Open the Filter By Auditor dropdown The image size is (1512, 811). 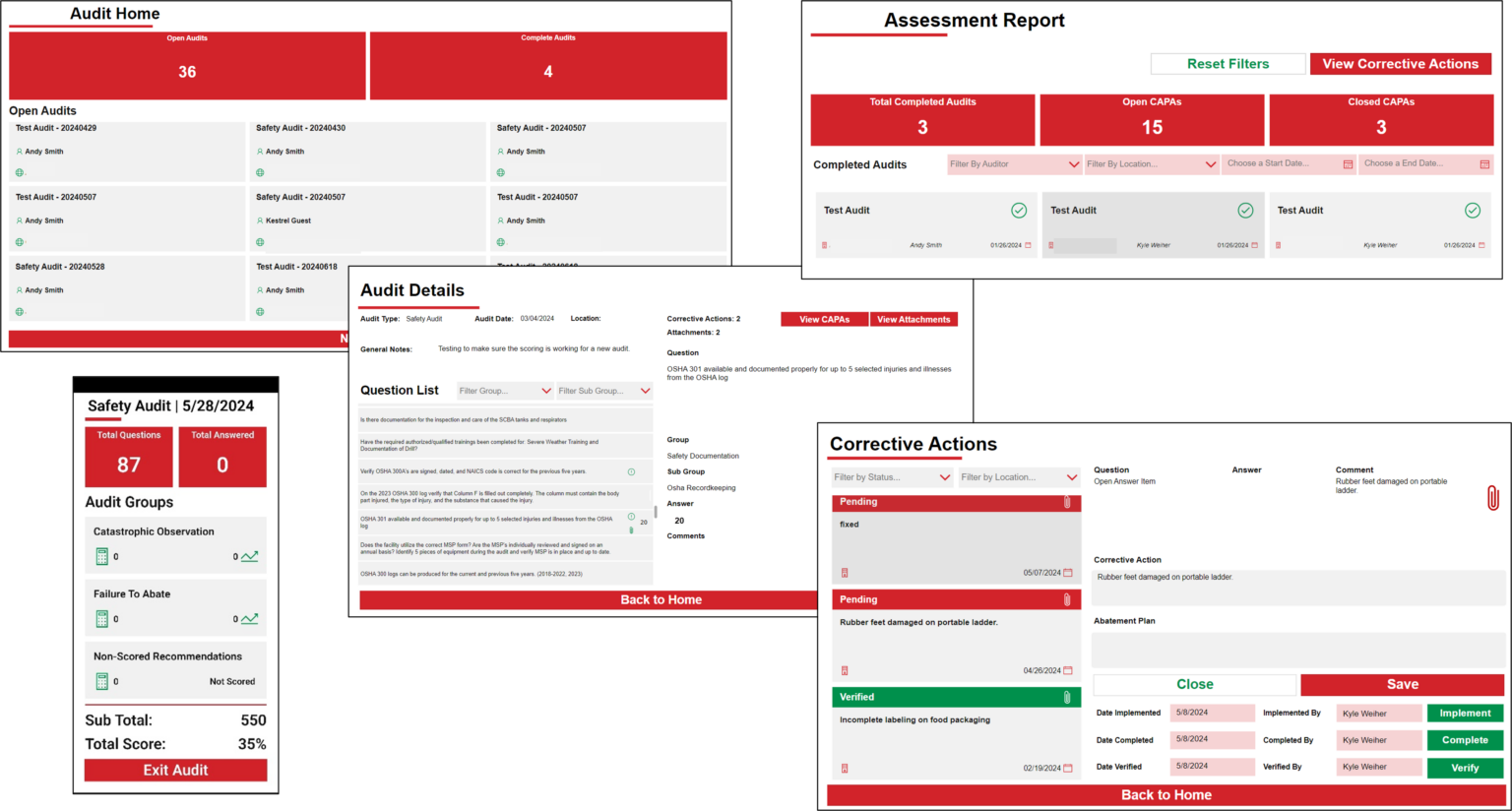[x=1014, y=163]
